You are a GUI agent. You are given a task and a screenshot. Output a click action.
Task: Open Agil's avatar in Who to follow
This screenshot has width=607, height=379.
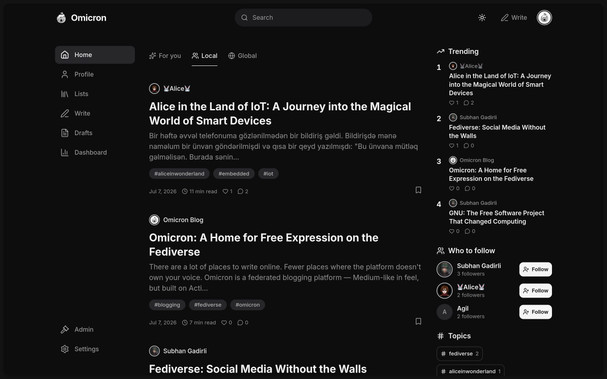click(444, 312)
